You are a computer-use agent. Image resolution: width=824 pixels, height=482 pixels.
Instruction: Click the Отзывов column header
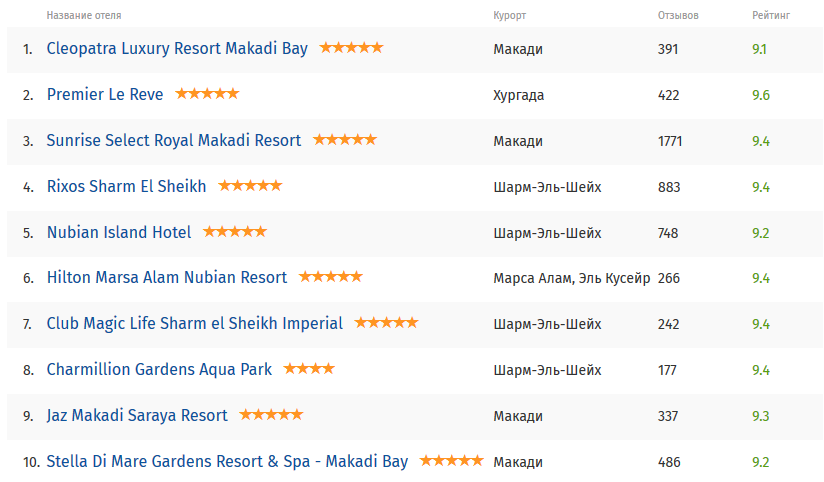(x=678, y=17)
